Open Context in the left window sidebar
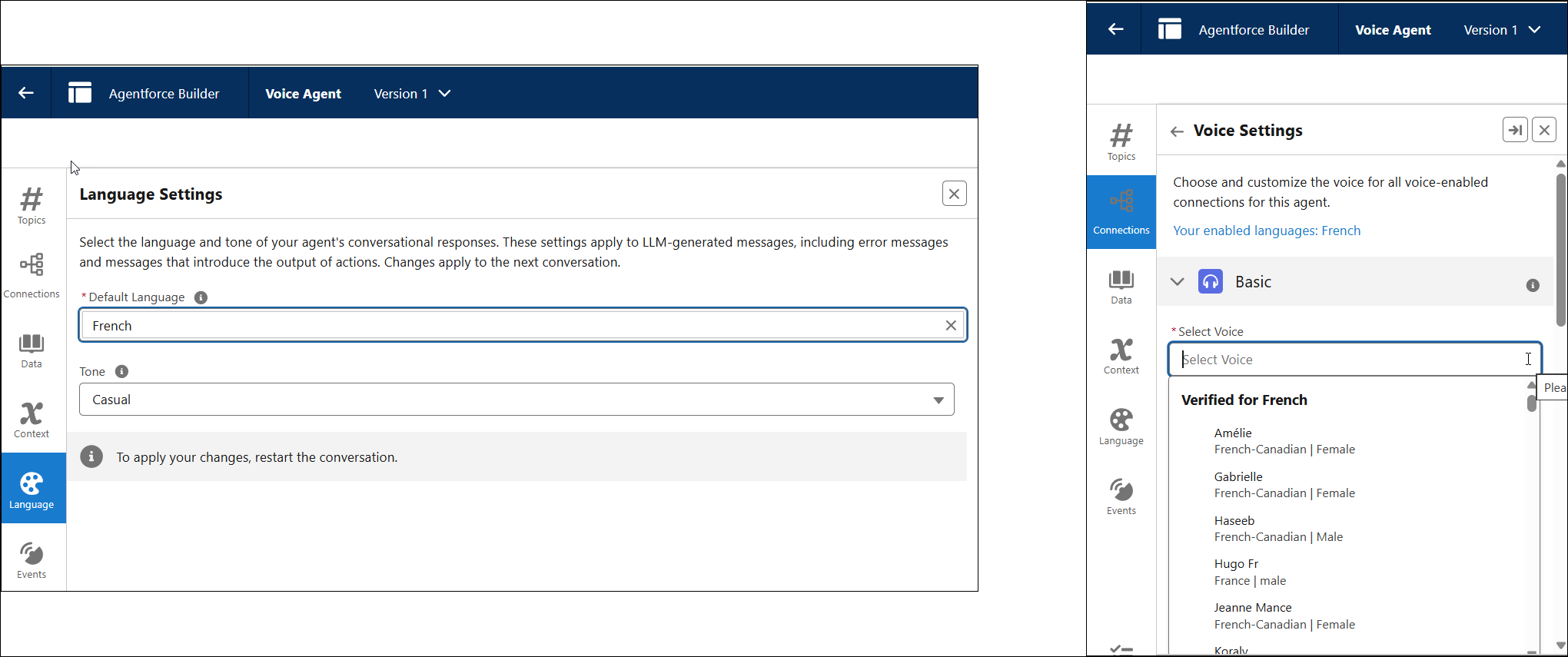This screenshot has width=1568, height=657. 32,420
